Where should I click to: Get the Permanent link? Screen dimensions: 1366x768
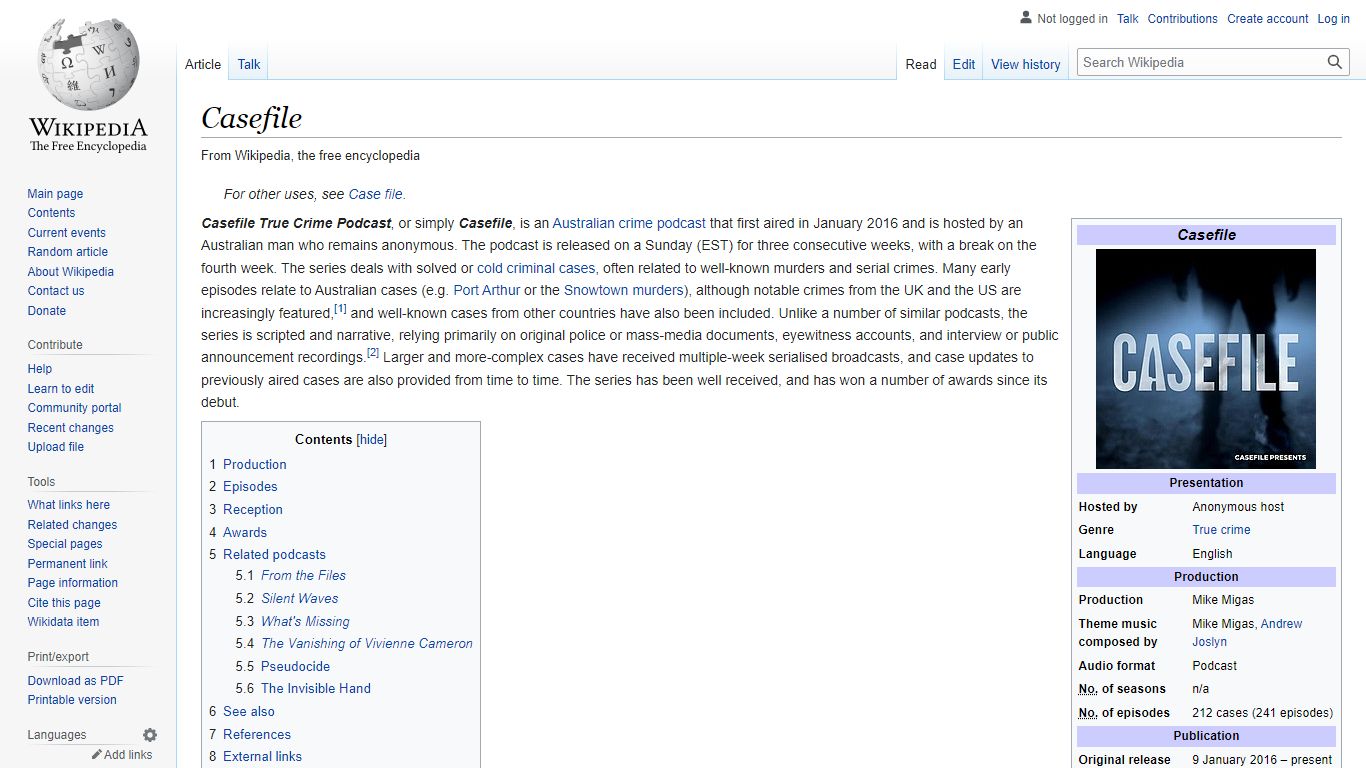(67, 564)
